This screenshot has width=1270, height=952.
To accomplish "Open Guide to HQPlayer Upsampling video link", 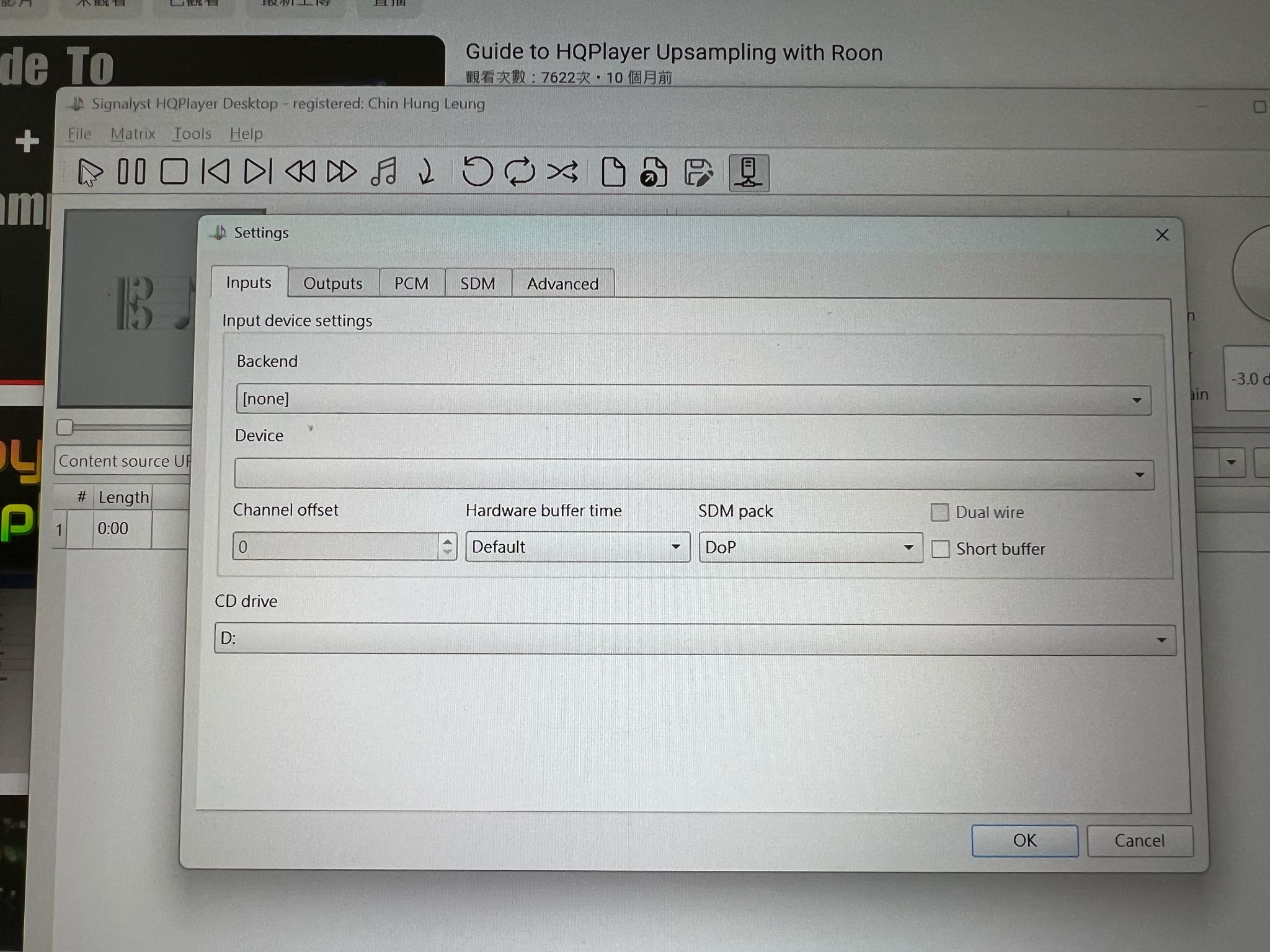I will [673, 53].
